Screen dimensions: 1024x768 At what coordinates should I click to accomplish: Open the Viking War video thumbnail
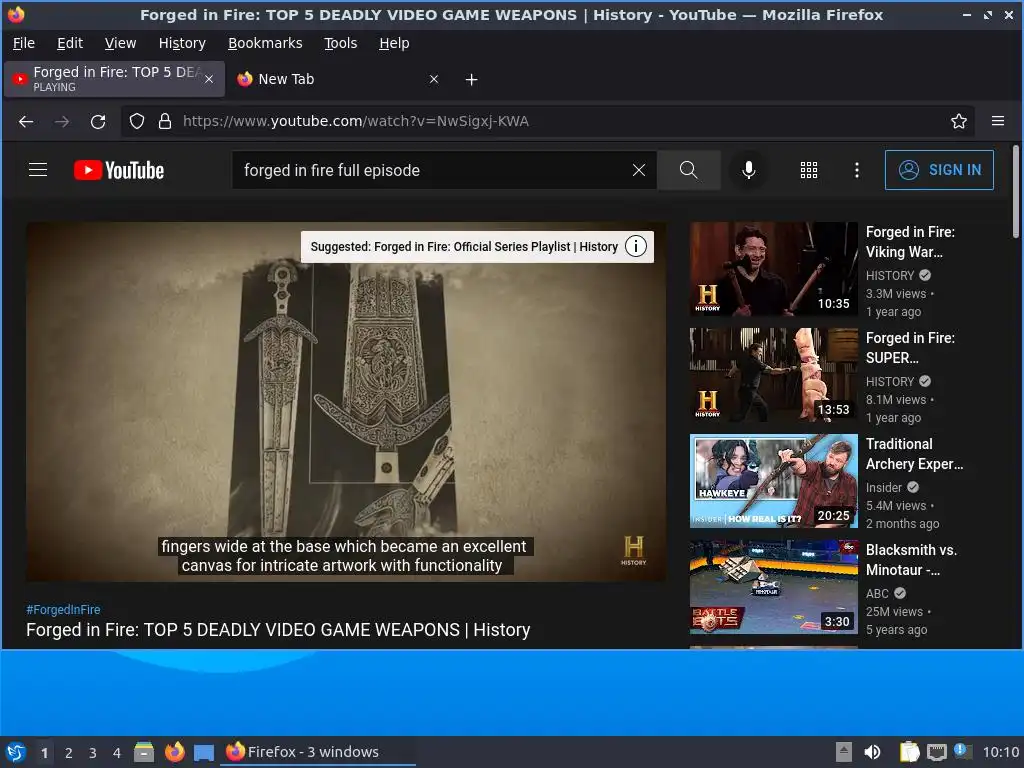point(773,269)
